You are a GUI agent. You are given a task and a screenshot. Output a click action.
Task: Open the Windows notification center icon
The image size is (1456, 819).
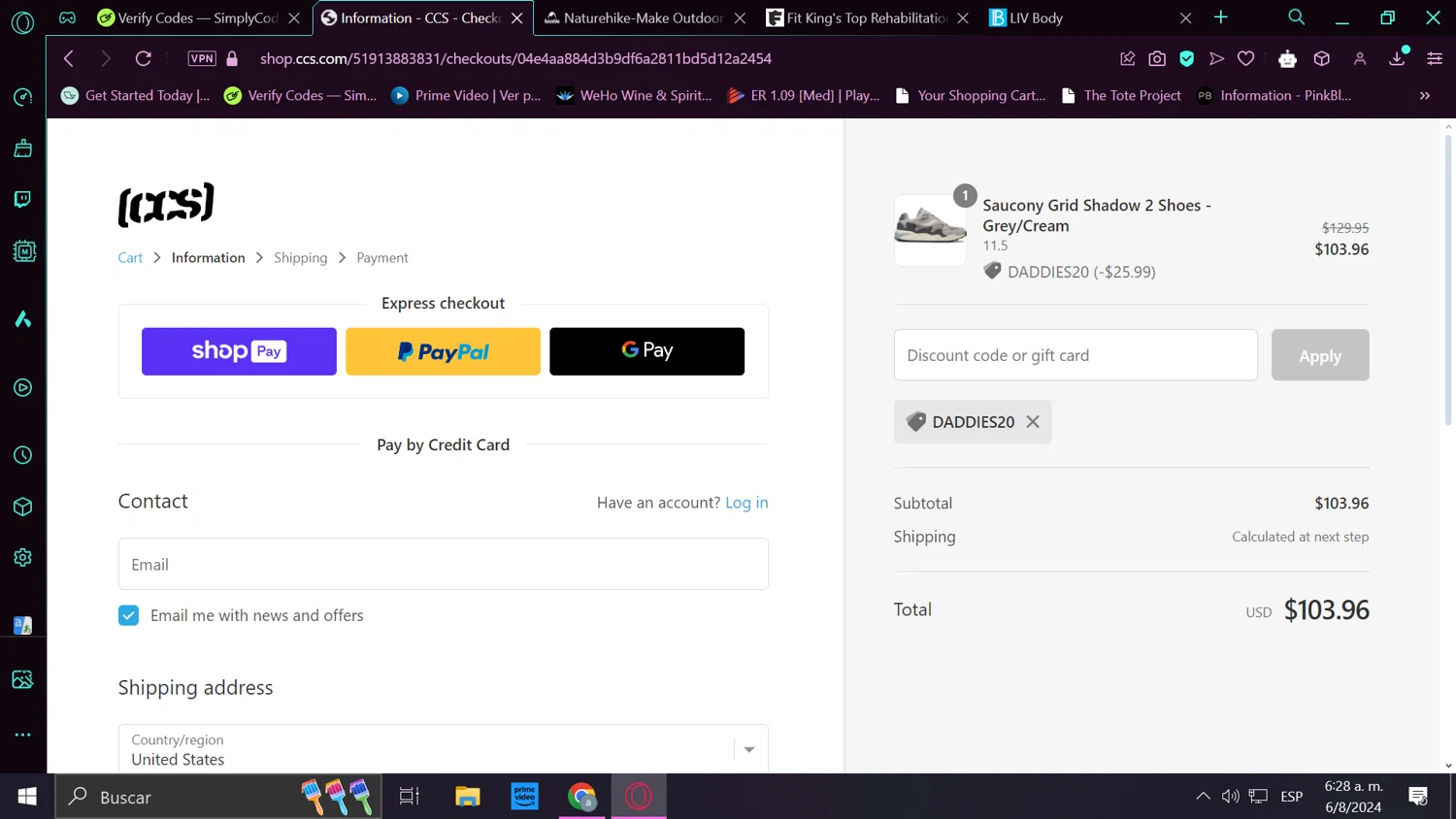coord(1418,797)
